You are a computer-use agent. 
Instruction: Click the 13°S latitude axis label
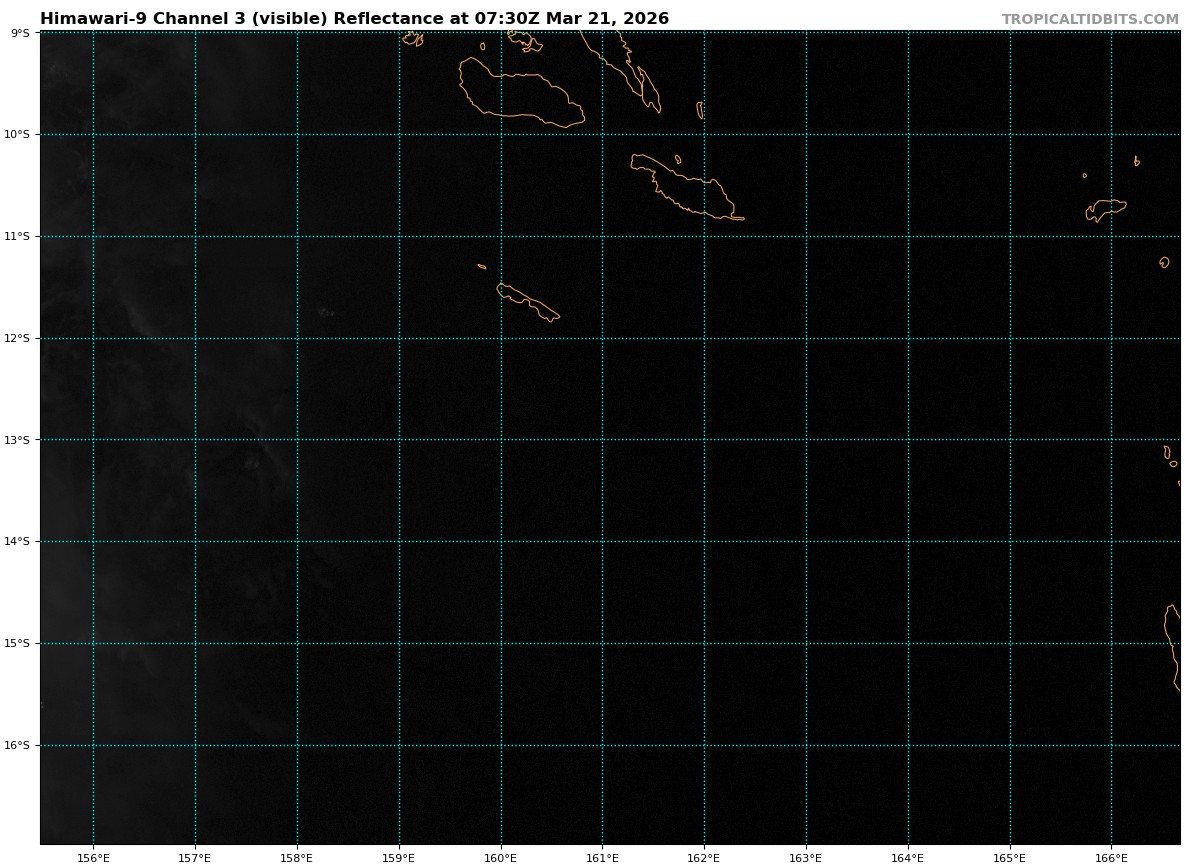click(x=19, y=440)
